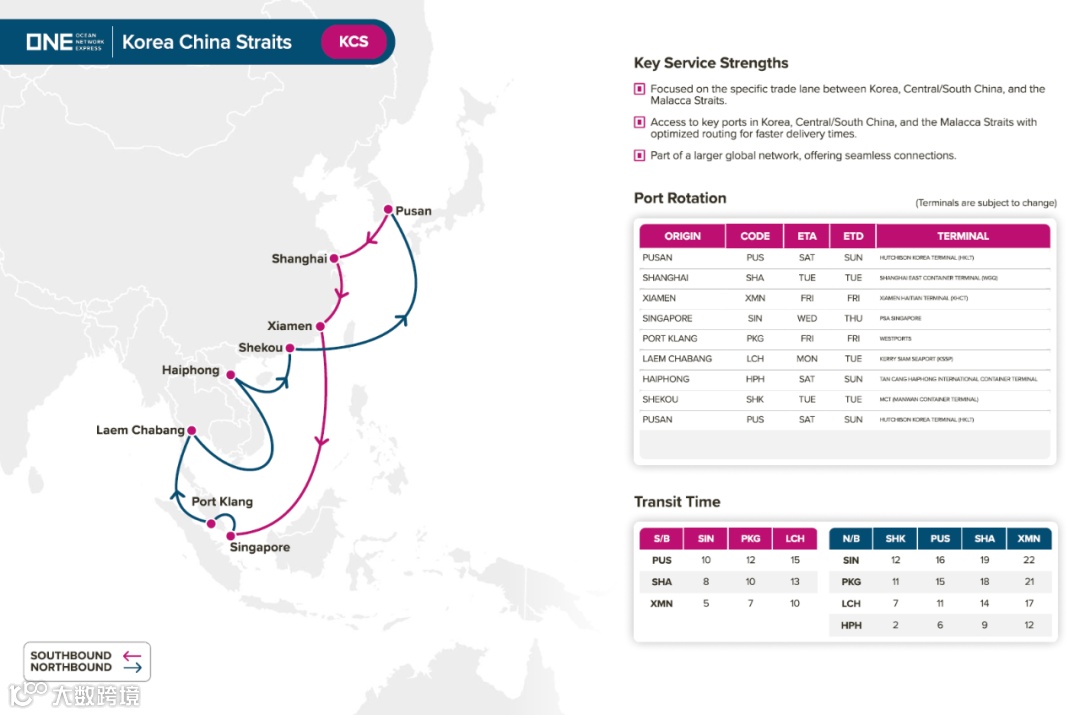The image size is (1080, 715).
Task: Click HPH row label in northbound table
Action: click(x=851, y=625)
